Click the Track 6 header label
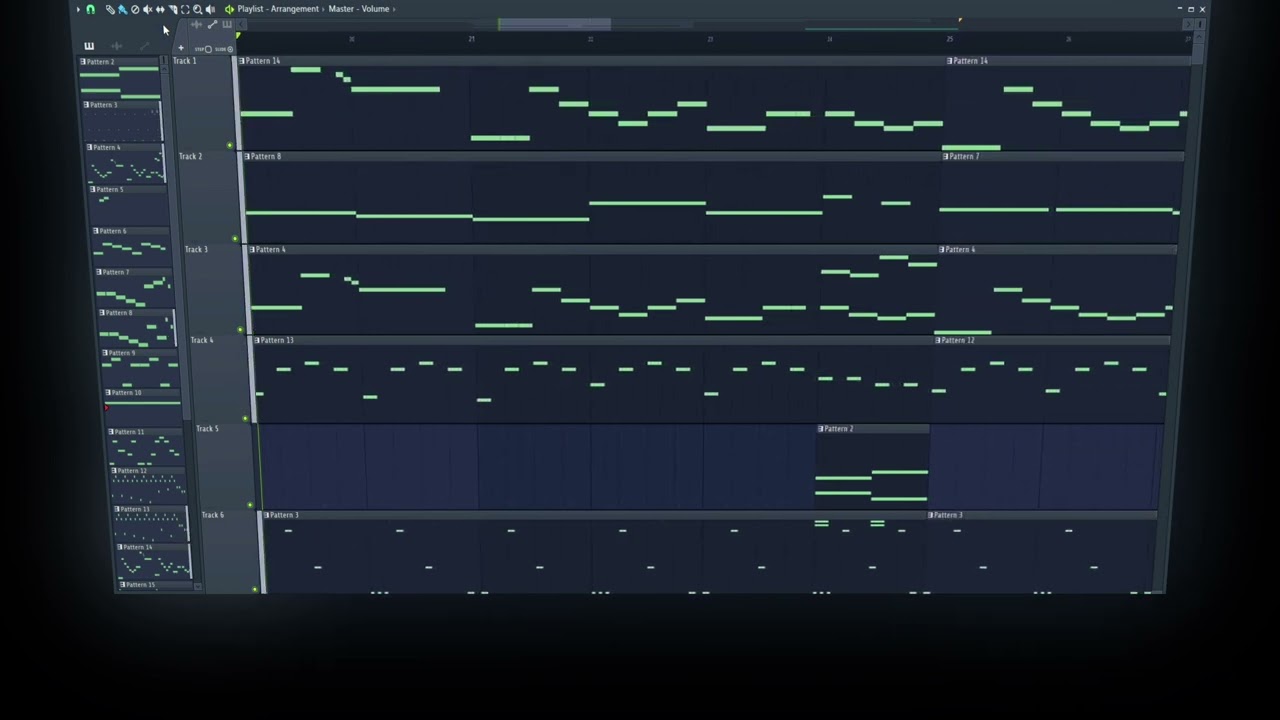This screenshot has width=1280, height=720. click(x=213, y=515)
